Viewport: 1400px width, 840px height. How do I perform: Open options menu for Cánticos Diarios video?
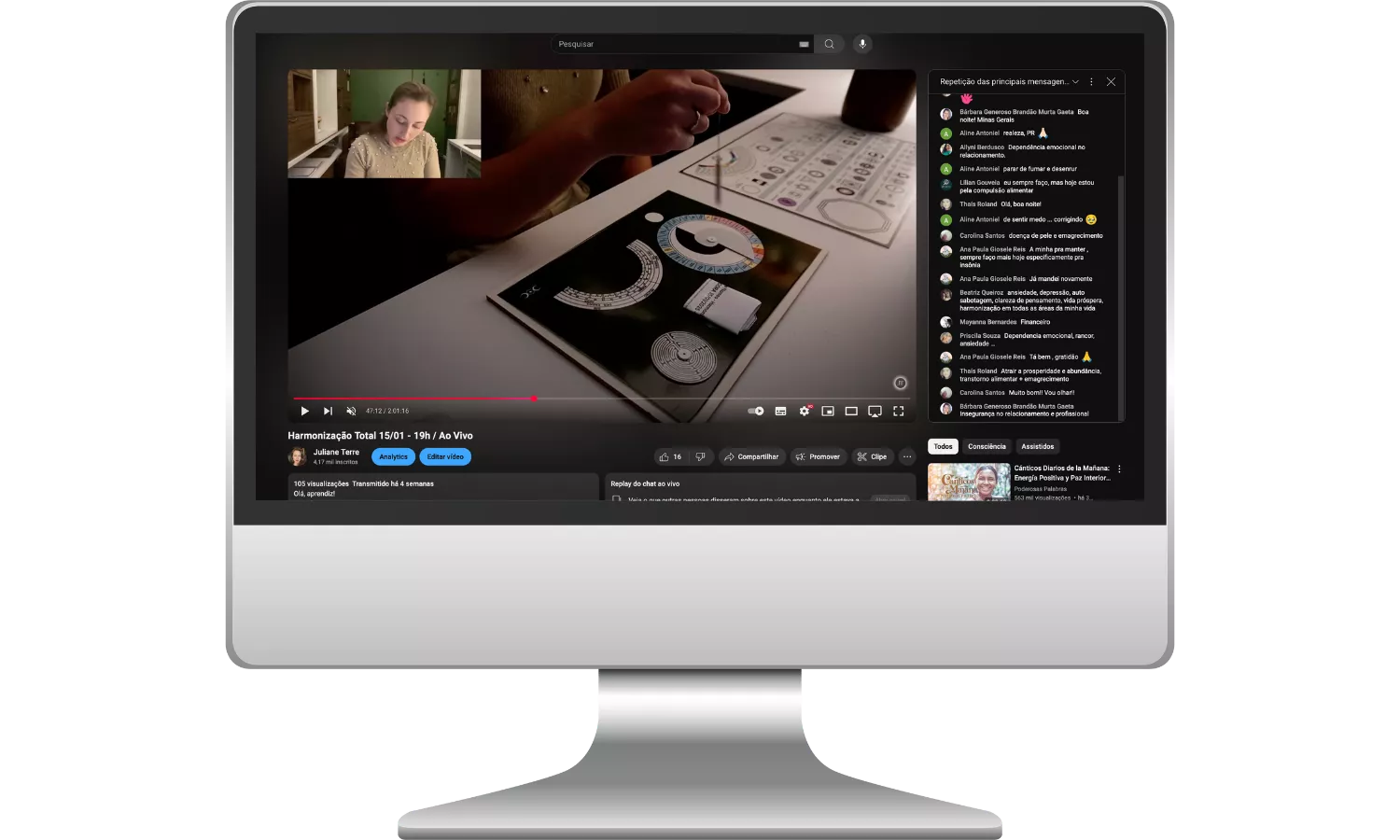point(1119,469)
